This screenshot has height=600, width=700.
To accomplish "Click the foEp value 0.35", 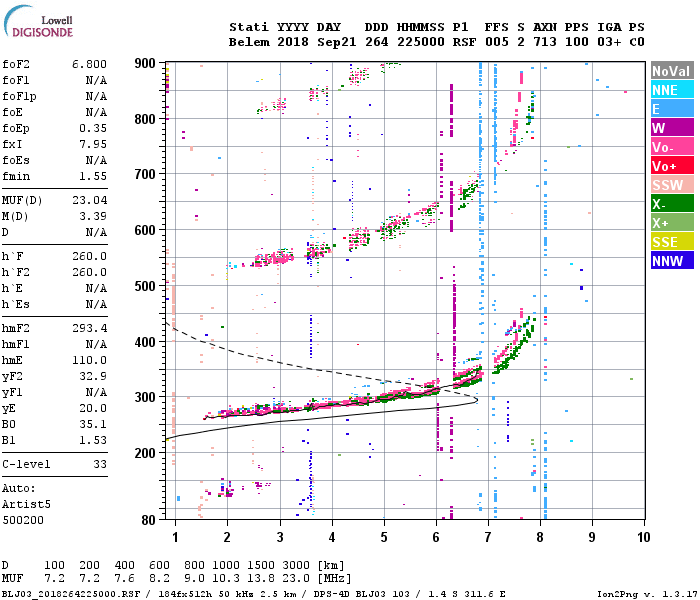I will [x=93, y=129].
